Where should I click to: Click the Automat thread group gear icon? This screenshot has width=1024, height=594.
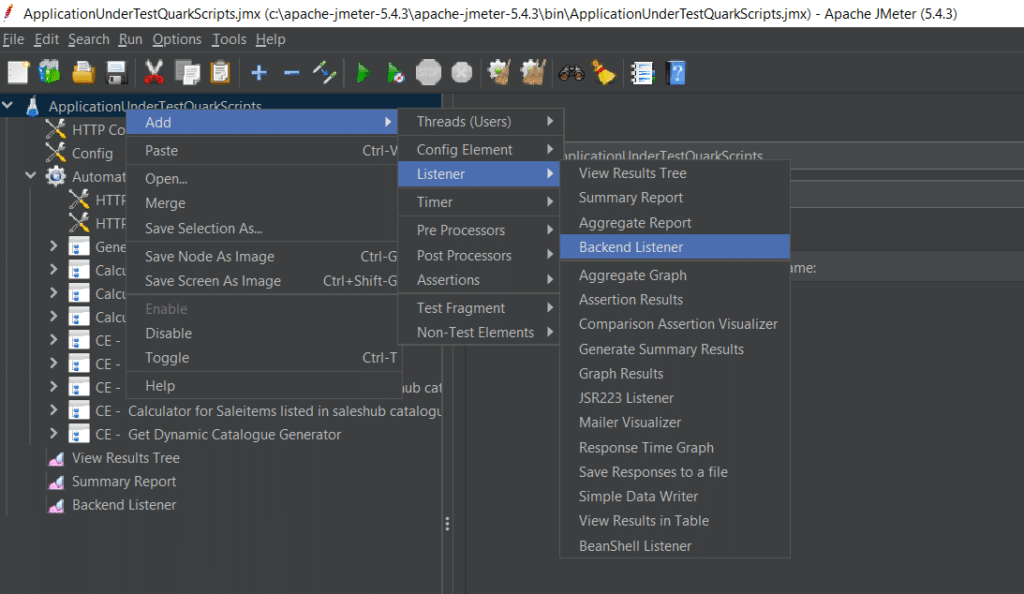pos(56,176)
